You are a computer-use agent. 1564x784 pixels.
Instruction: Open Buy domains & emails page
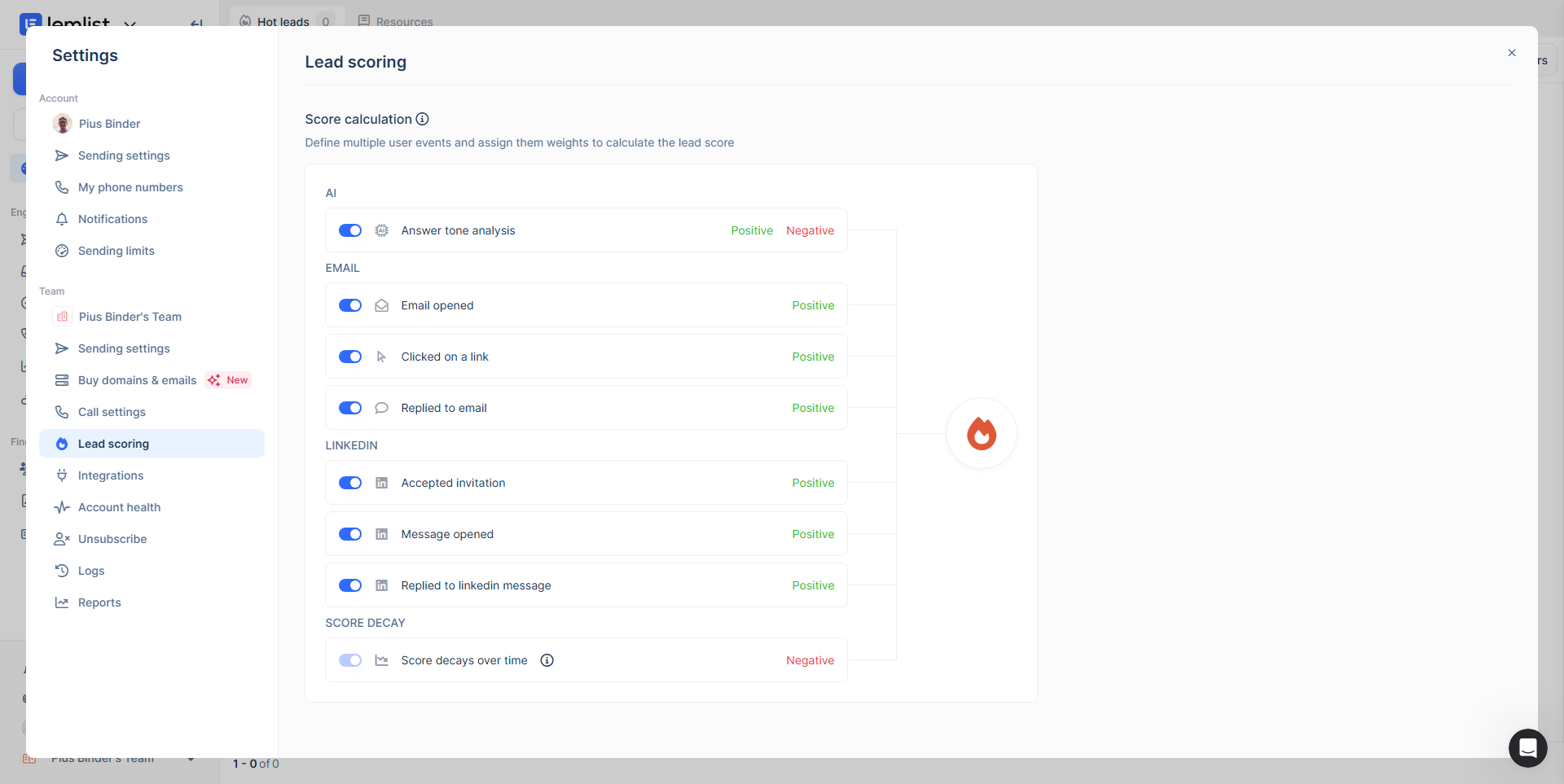coord(137,380)
